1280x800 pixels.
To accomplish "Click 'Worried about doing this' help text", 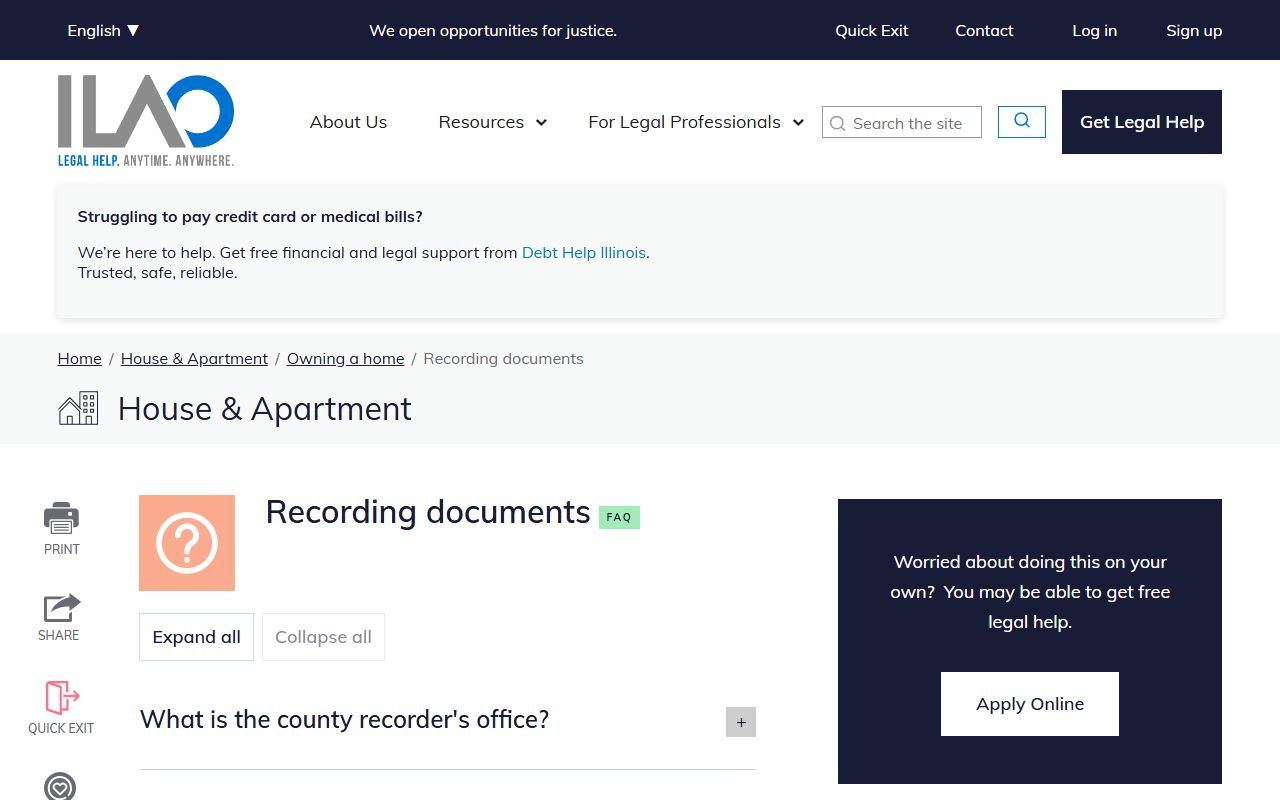I will [x=1030, y=592].
